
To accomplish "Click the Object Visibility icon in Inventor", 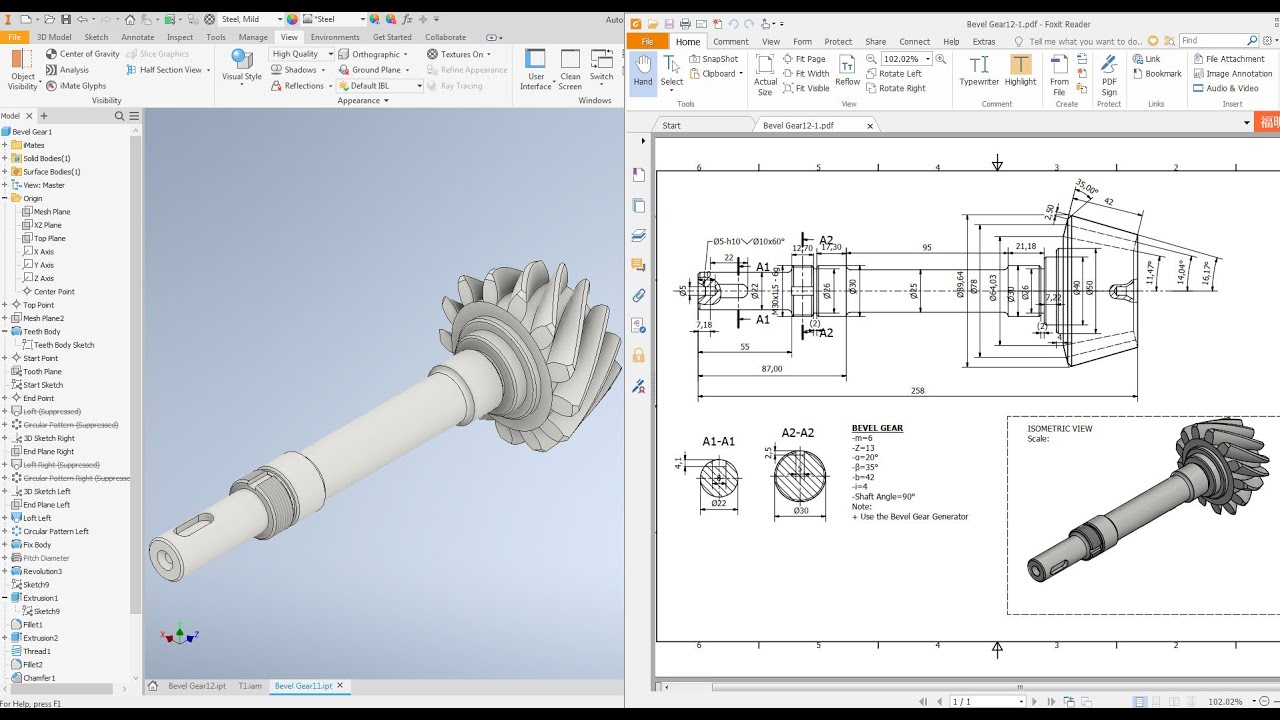I will (23, 59).
